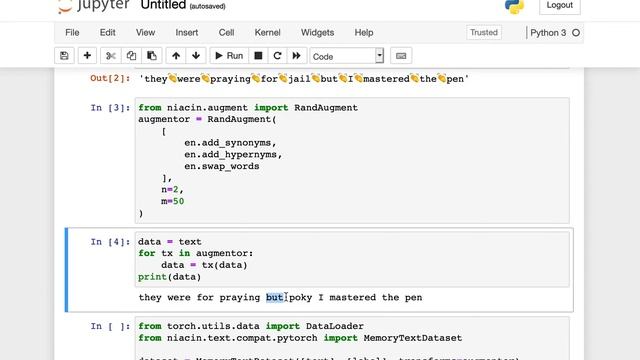
Task: Click the '(autosaved)' status text
Action: coord(207,7)
